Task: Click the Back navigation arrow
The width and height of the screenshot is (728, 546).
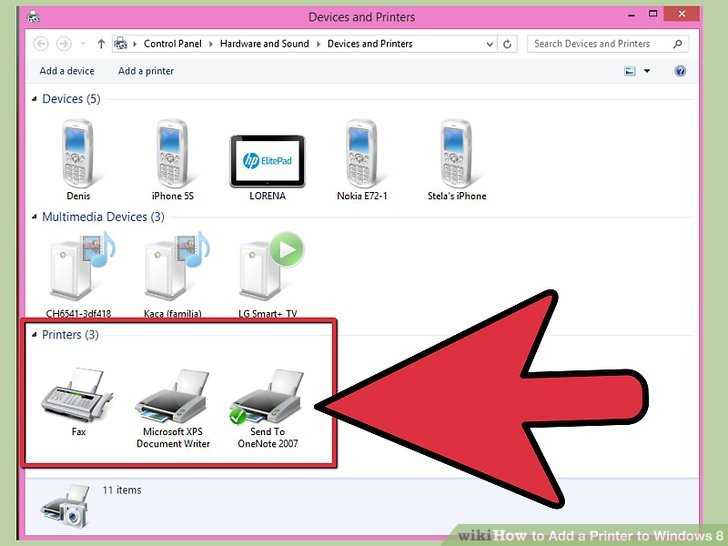Action: click(x=41, y=44)
